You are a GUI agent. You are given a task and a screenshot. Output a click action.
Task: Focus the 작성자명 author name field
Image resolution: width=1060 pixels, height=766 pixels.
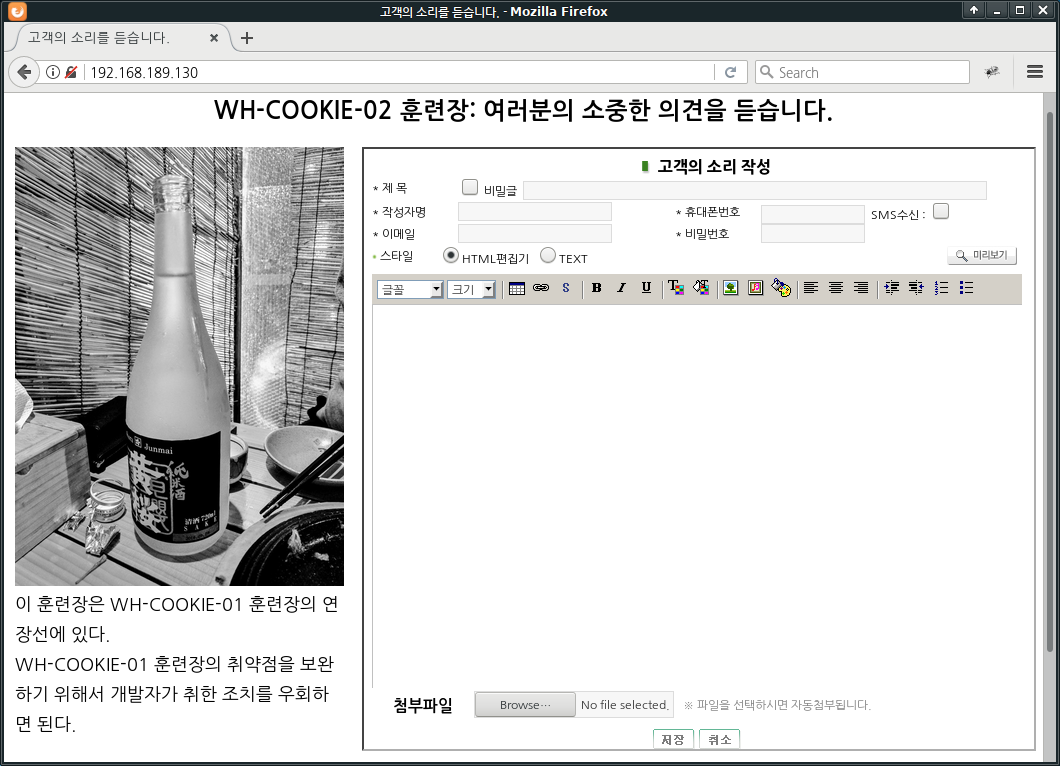coord(535,212)
